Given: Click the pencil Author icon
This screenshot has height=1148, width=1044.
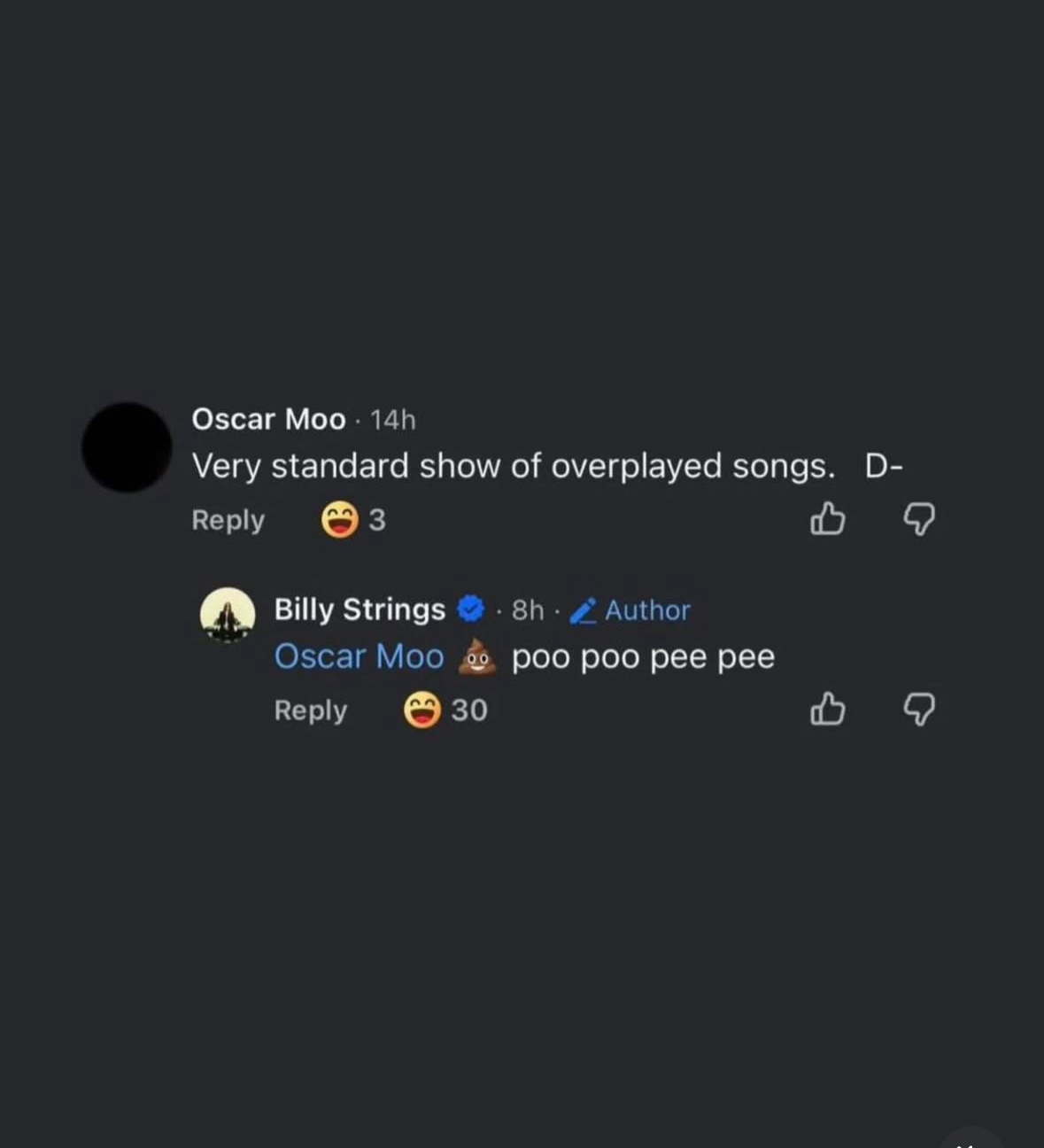Looking at the screenshot, I should pos(583,610).
